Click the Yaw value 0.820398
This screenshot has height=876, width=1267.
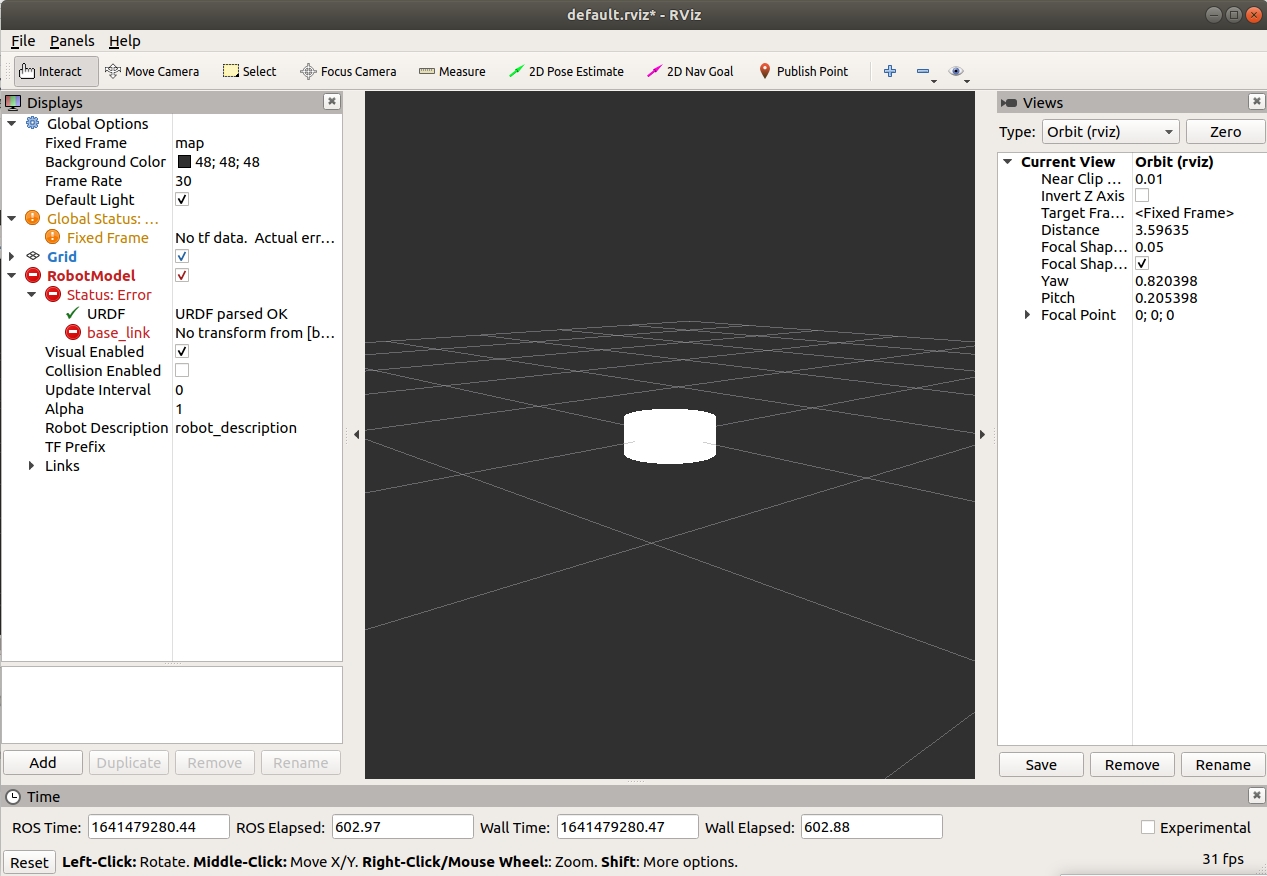pos(1166,281)
